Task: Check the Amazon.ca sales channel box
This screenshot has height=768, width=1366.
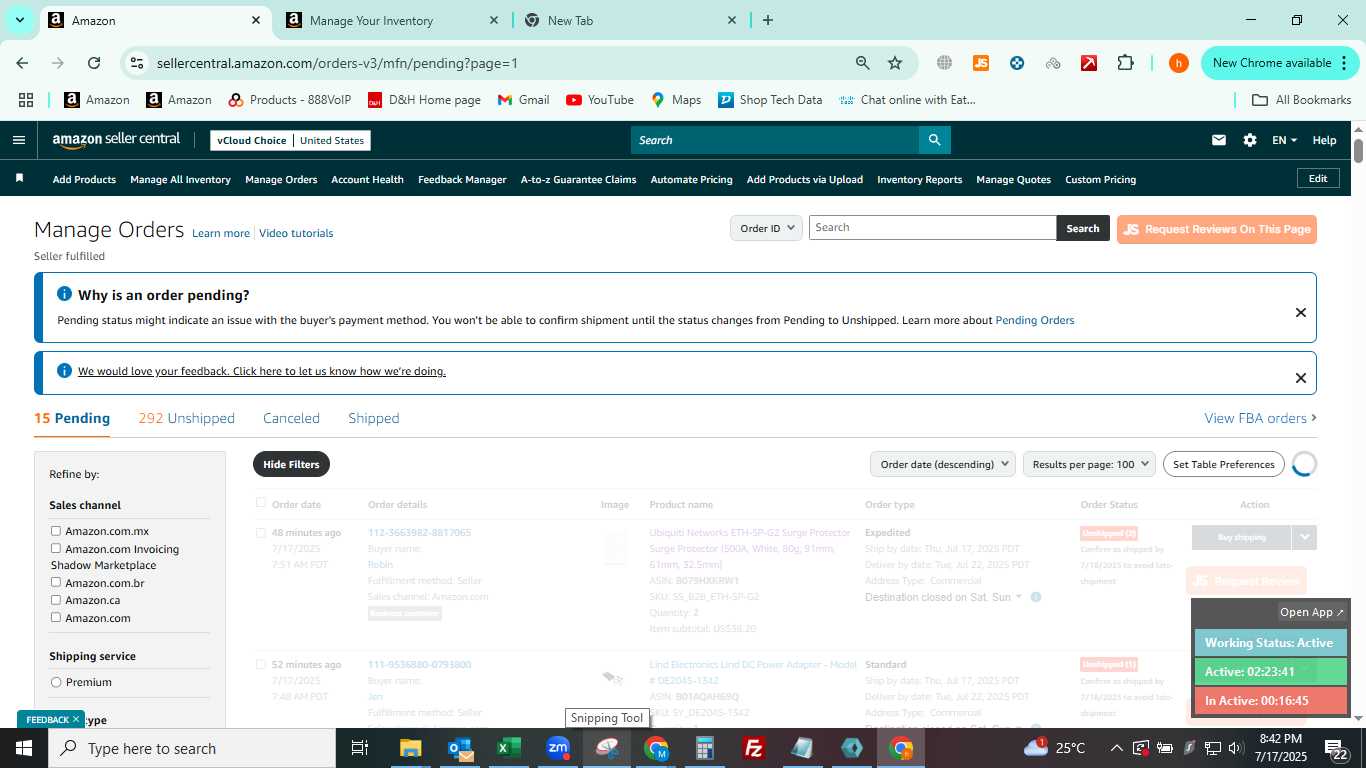Action: pos(56,600)
